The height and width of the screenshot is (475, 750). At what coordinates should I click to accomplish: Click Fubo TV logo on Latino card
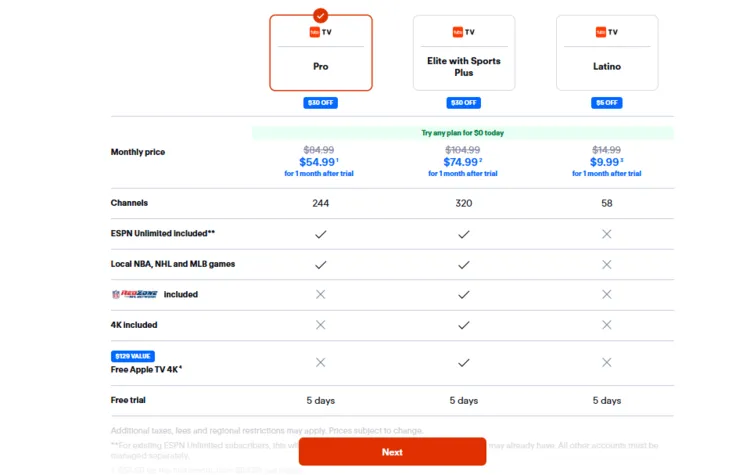607,32
